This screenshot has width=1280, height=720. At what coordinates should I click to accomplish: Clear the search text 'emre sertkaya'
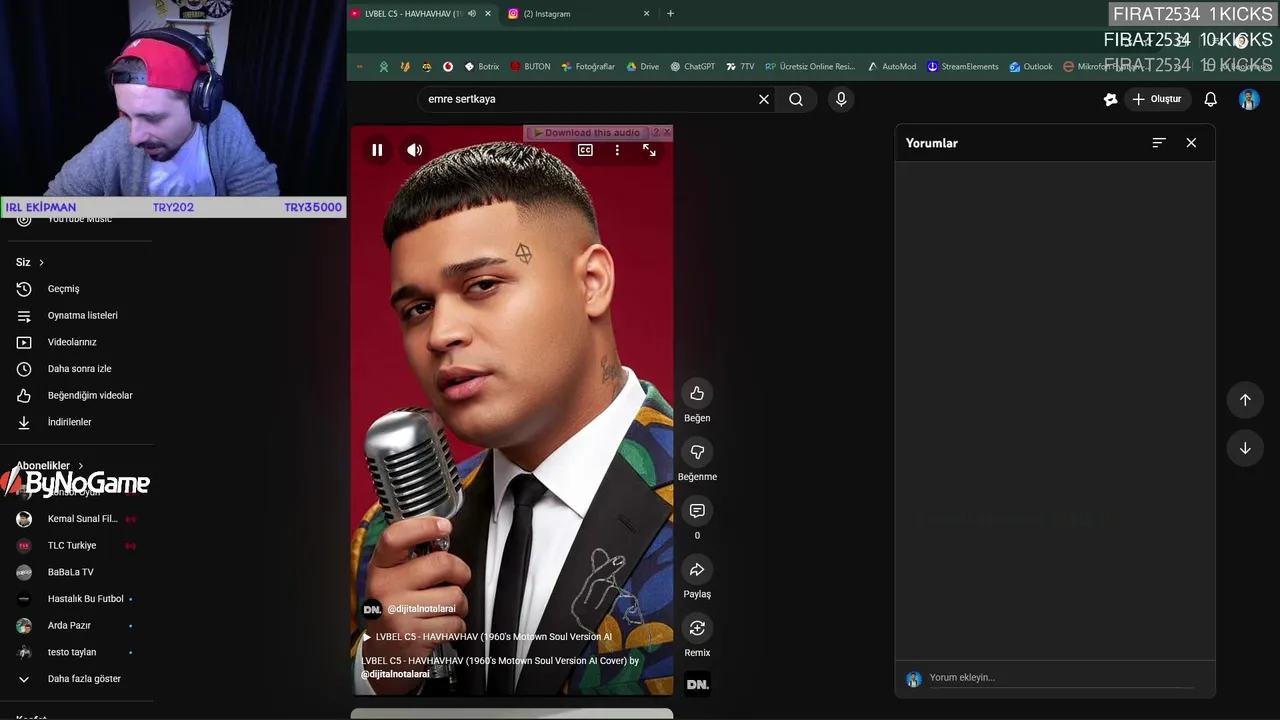(x=764, y=99)
